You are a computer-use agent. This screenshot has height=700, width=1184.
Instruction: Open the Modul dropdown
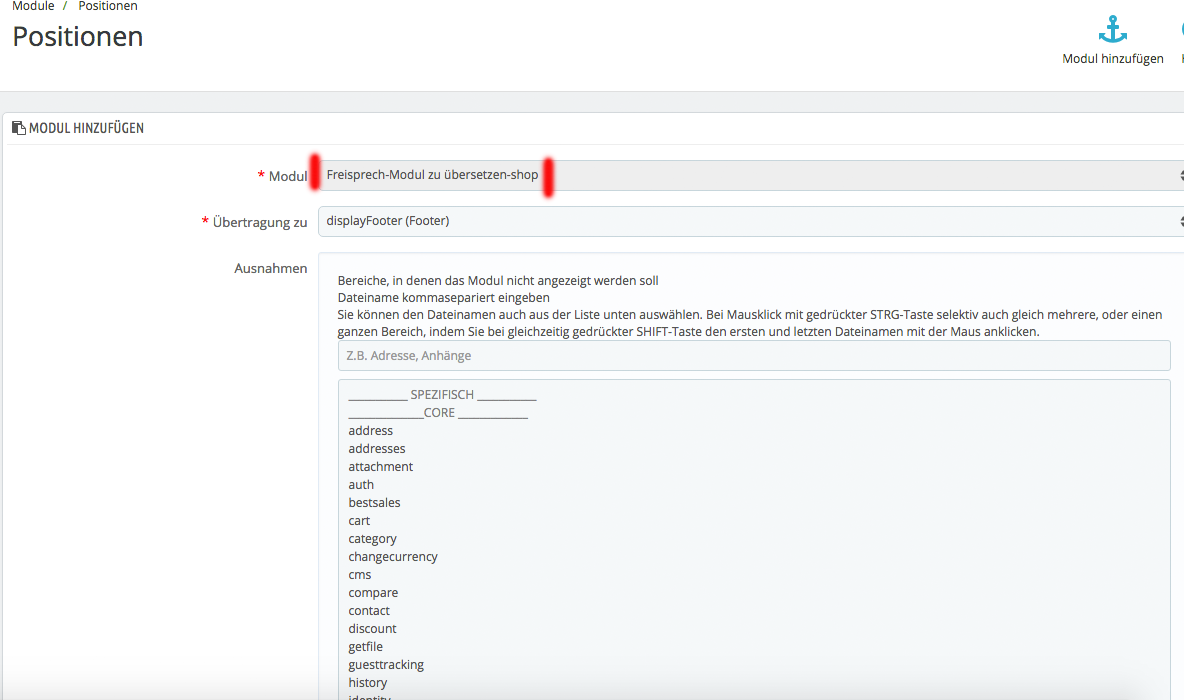(751, 175)
